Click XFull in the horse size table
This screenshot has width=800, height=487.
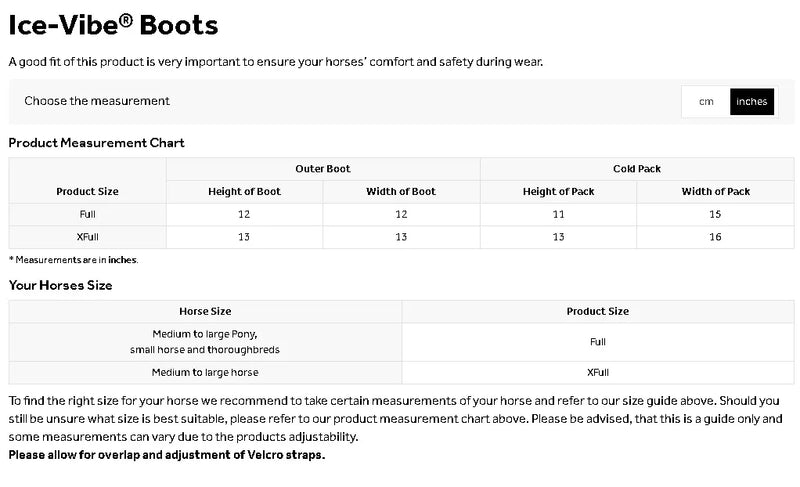click(x=598, y=372)
